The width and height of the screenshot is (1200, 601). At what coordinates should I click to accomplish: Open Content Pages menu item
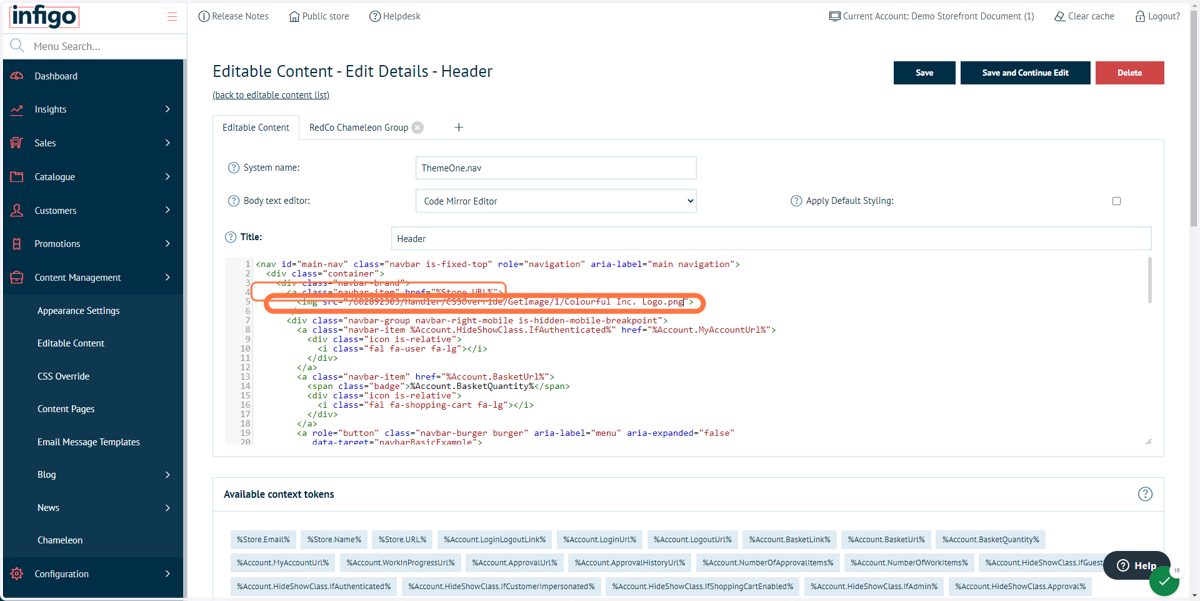66,409
